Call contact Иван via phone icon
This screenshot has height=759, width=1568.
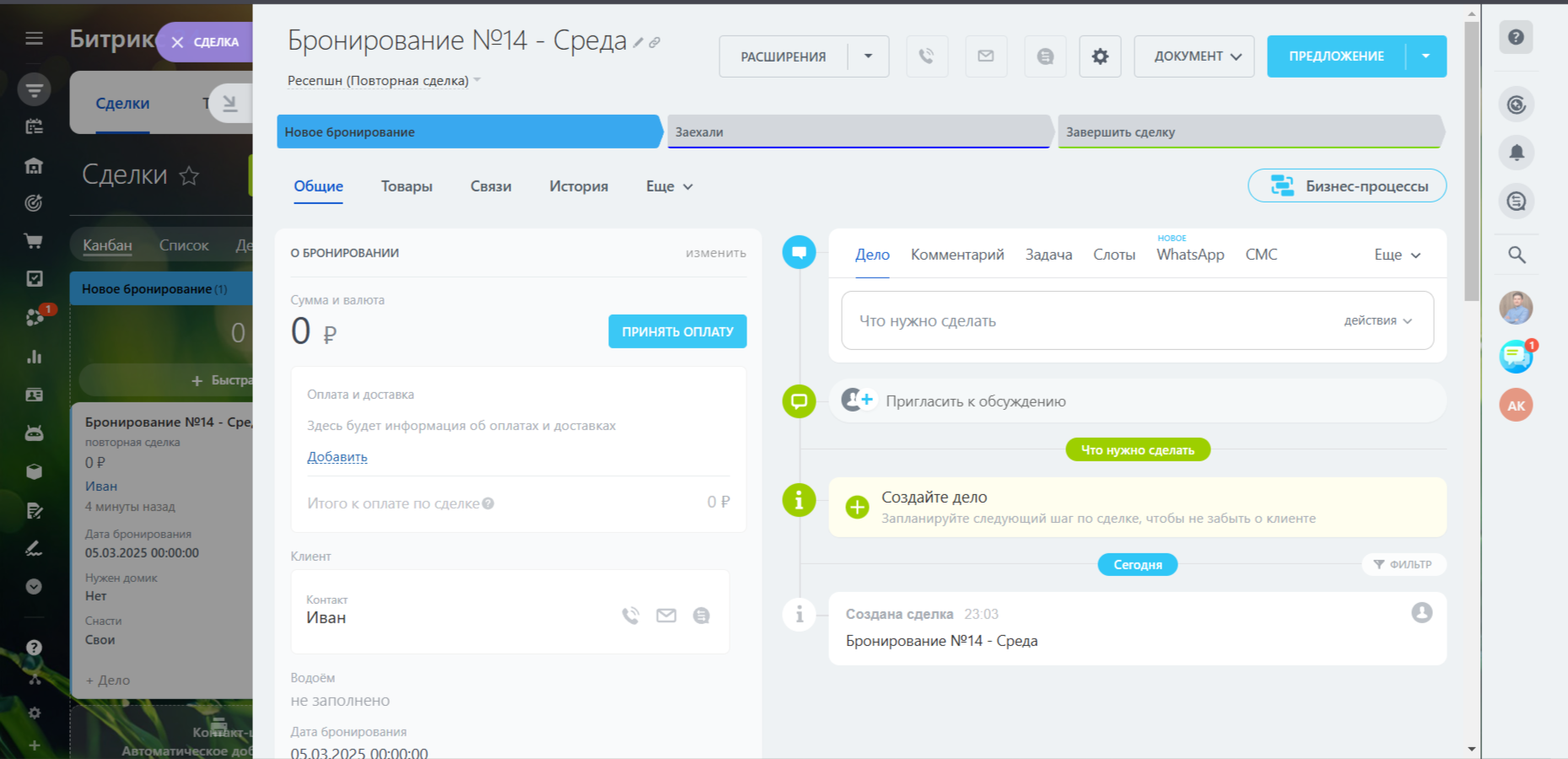pyautogui.click(x=630, y=616)
